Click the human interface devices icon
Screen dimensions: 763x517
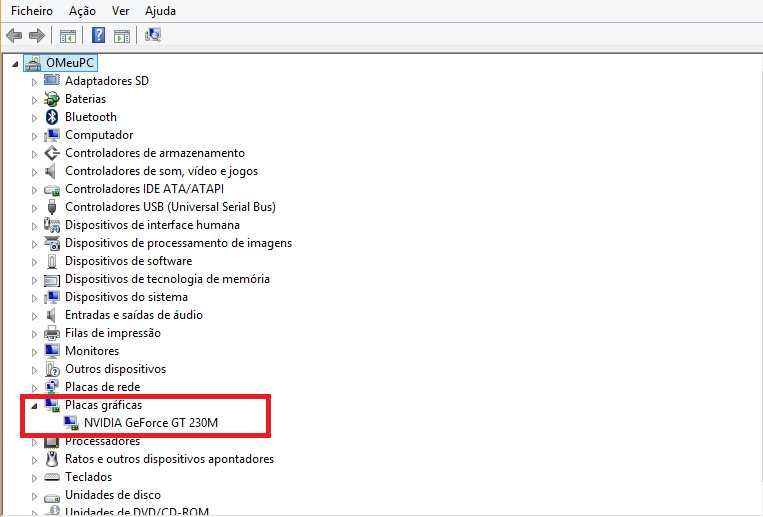(52, 225)
